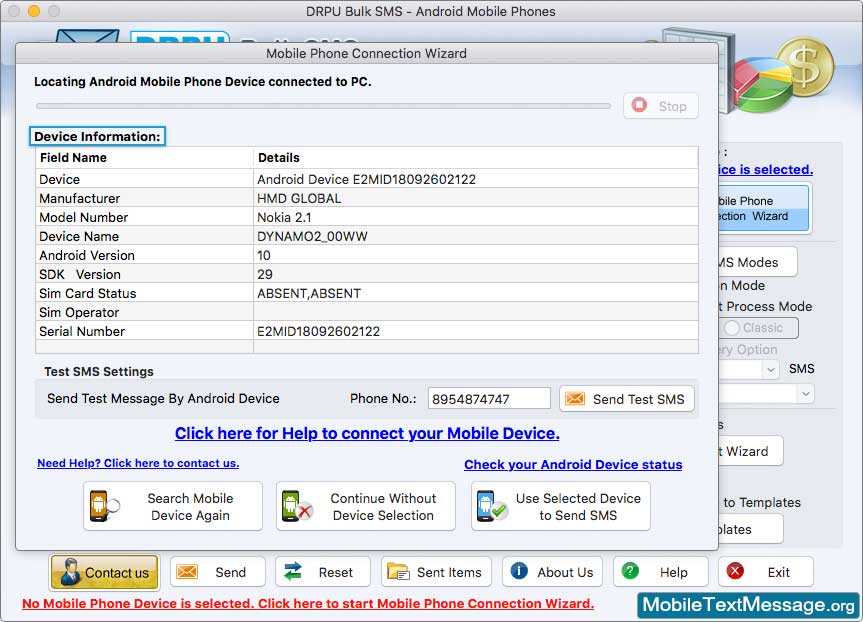Viewport: 863px width, 622px height.
Task: Click the SMS Modes button behind dialog
Action: [x=757, y=262]
